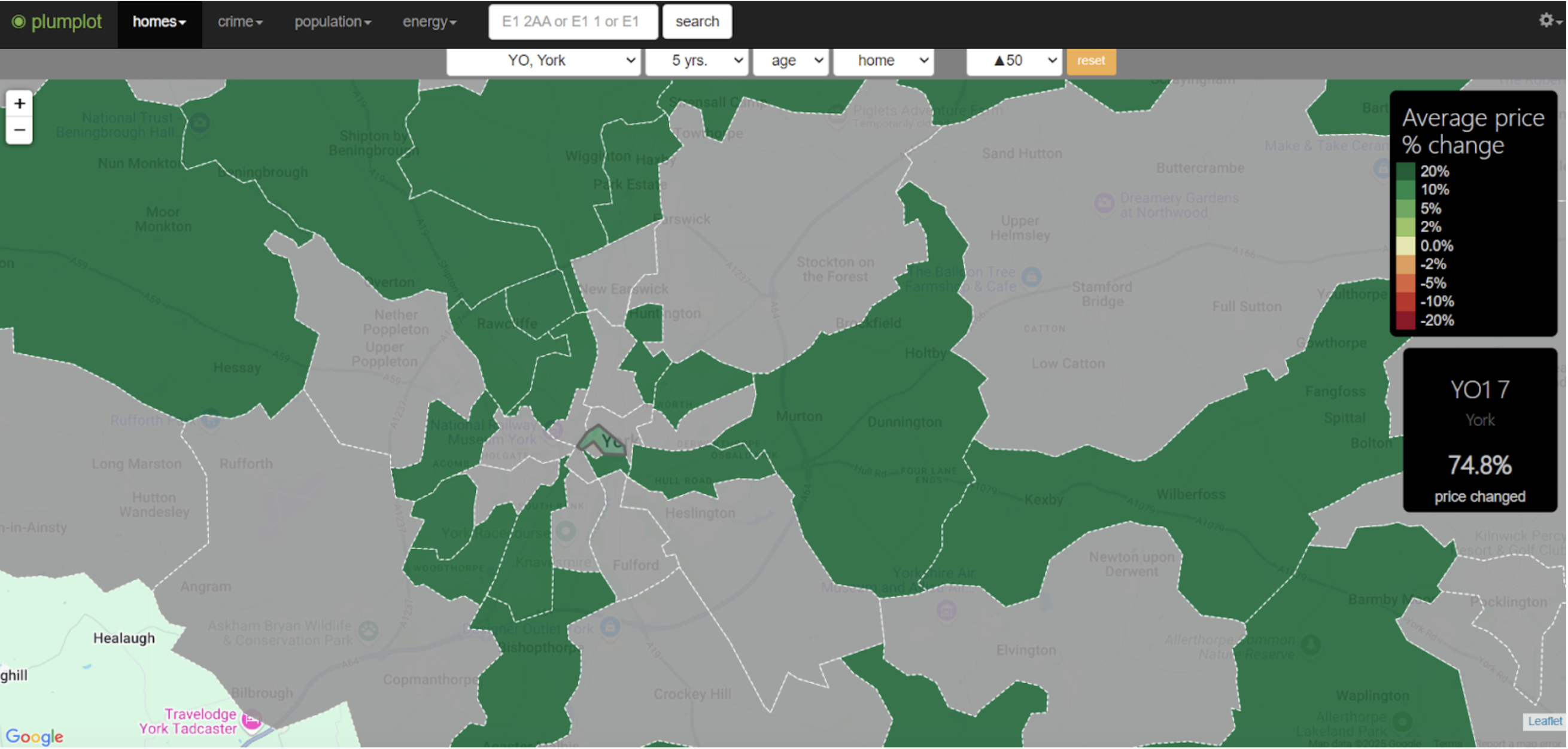Click the Wilberfoss map label
The image size is (1568, 749).
click(x=1191, y=495)
